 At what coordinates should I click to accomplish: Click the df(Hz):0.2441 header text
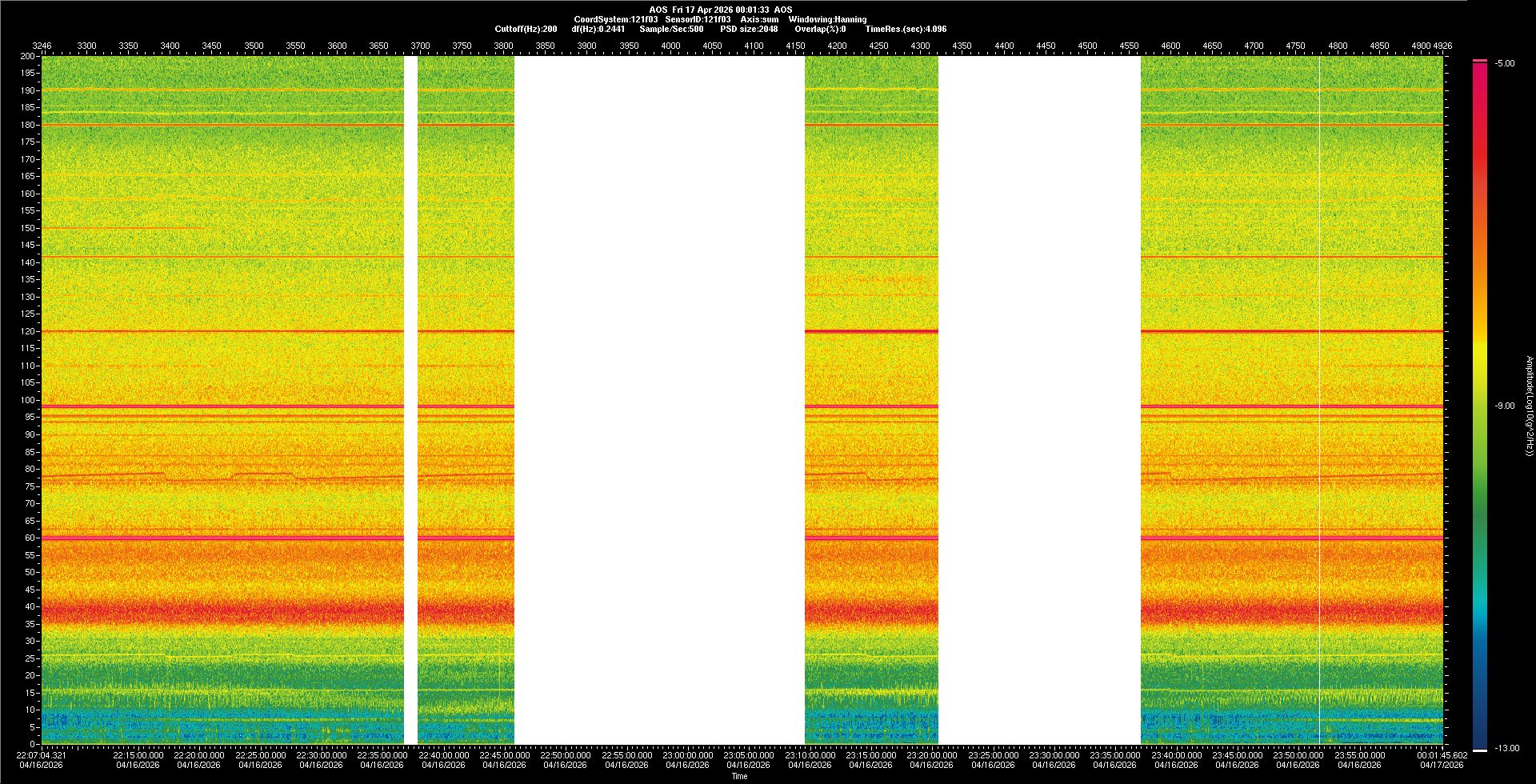[598, 29]
